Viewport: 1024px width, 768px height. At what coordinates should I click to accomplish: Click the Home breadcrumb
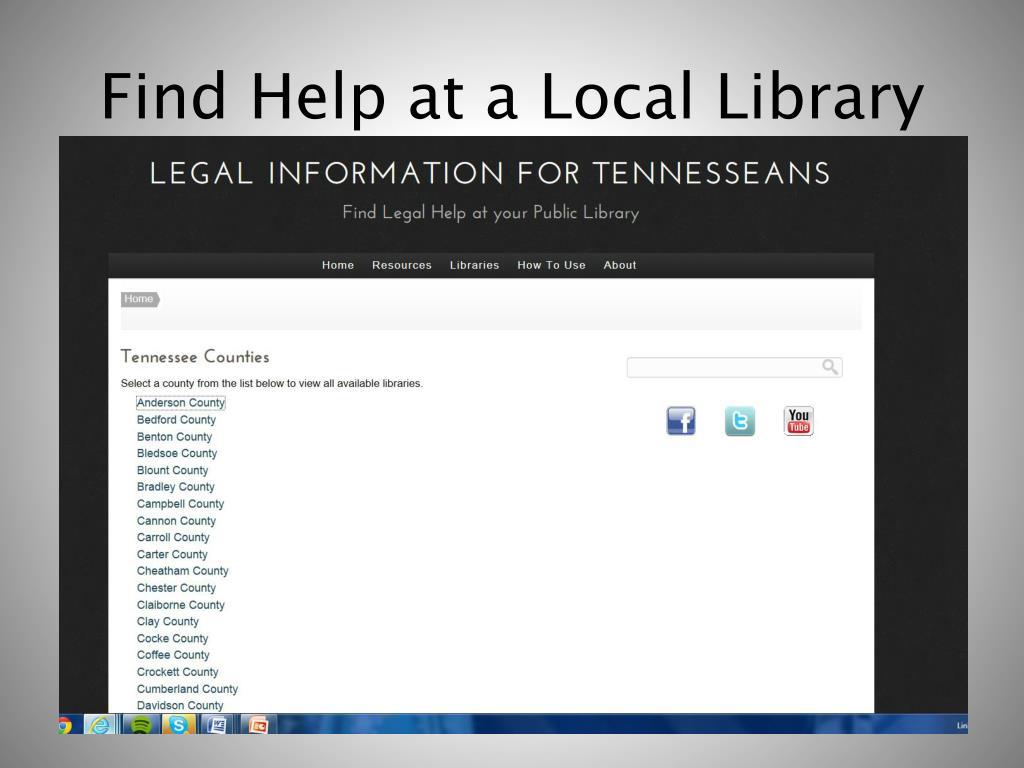point(140,299)
